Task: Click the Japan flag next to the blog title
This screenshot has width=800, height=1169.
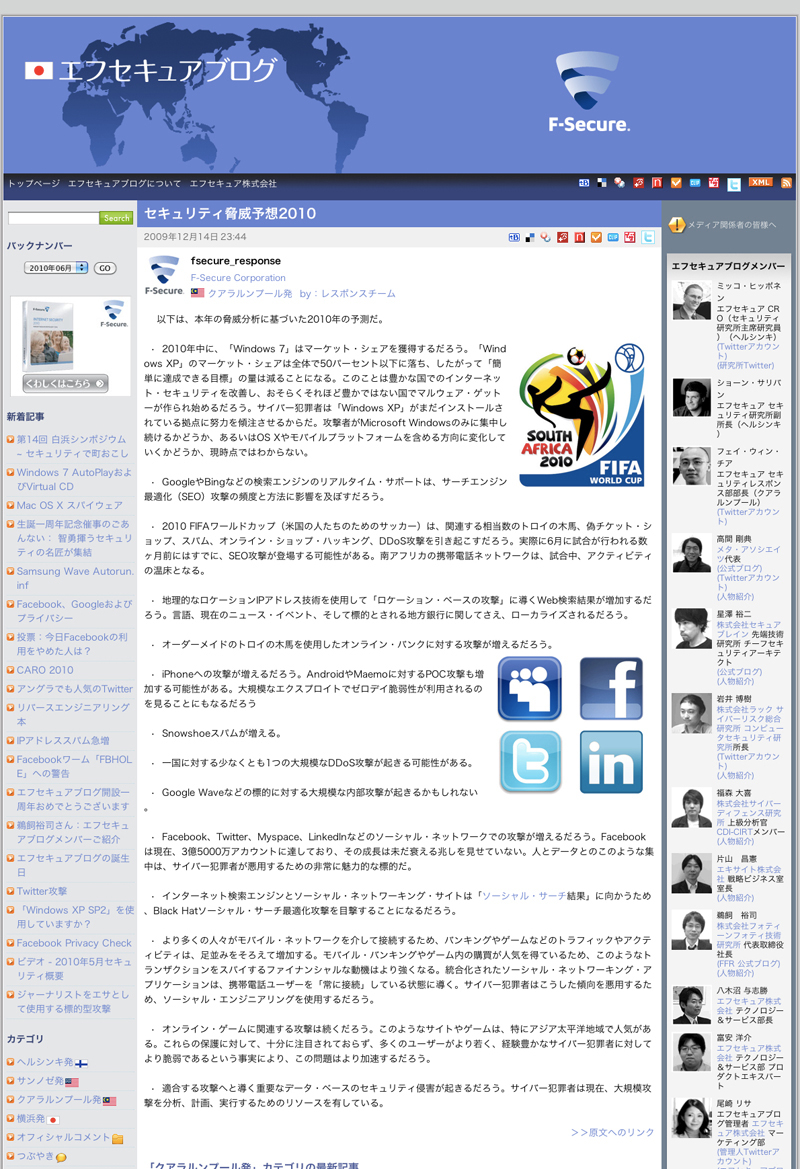Action: (x=39, y=71)
